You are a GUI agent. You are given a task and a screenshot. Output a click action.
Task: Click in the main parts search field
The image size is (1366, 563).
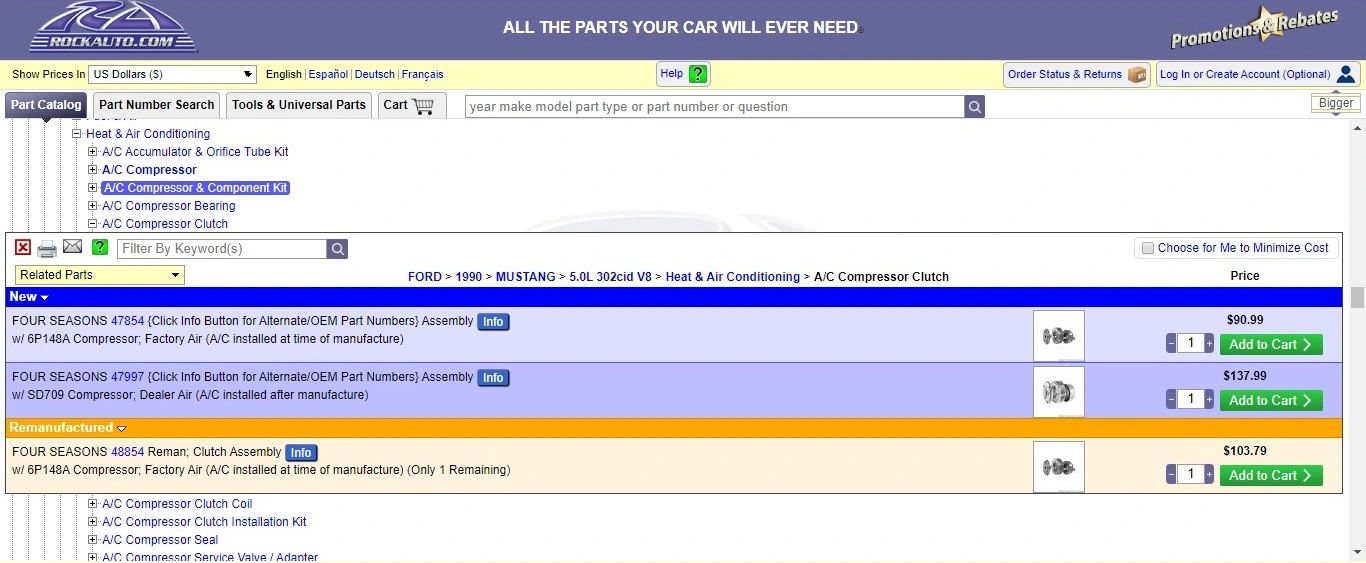click(x=714, y=107)
